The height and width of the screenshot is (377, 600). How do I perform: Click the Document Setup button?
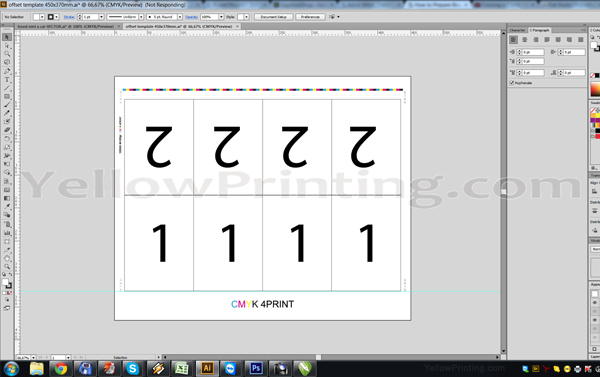point(274,17)
